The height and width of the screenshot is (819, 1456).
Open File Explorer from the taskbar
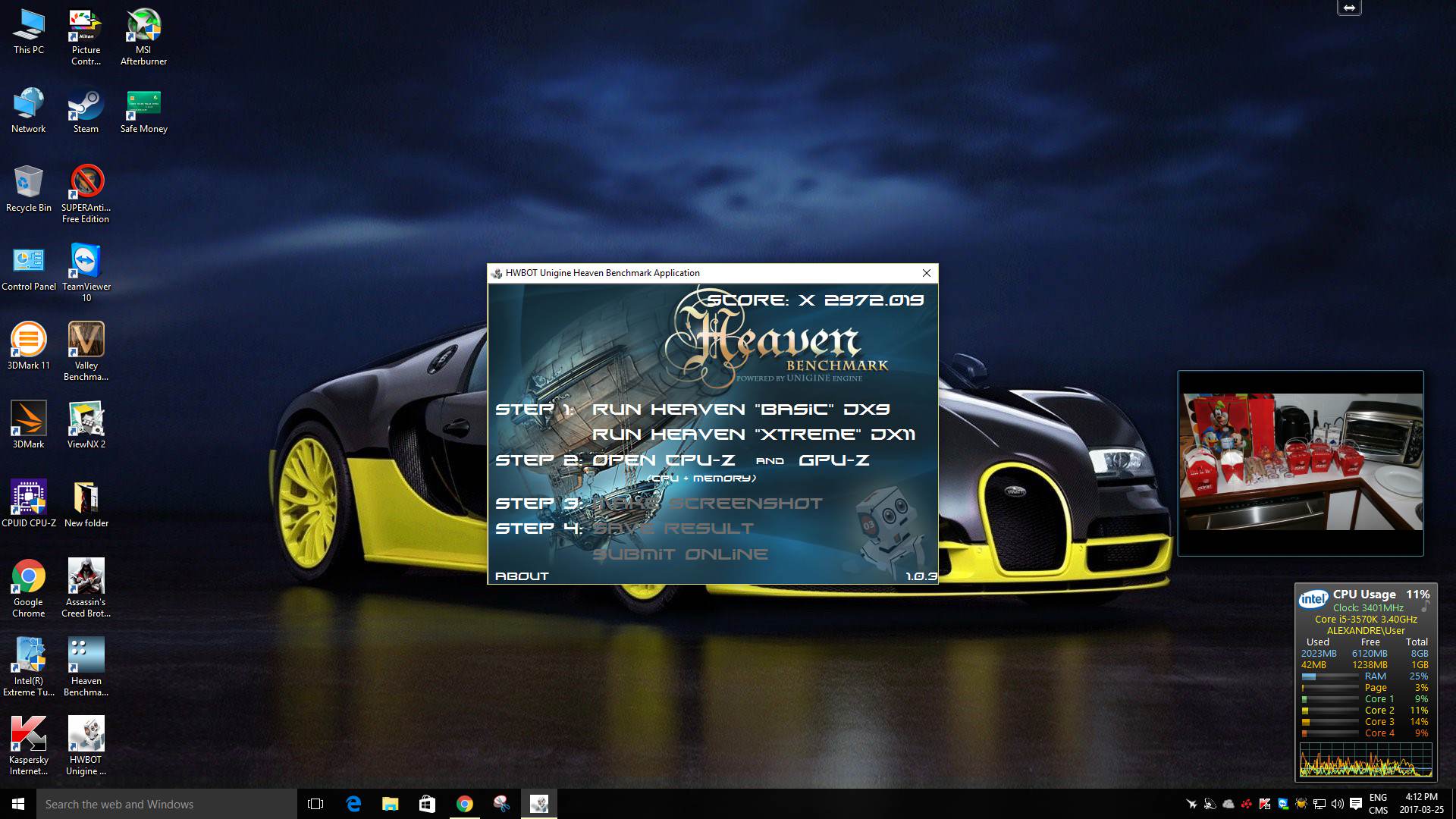[390, 804]
